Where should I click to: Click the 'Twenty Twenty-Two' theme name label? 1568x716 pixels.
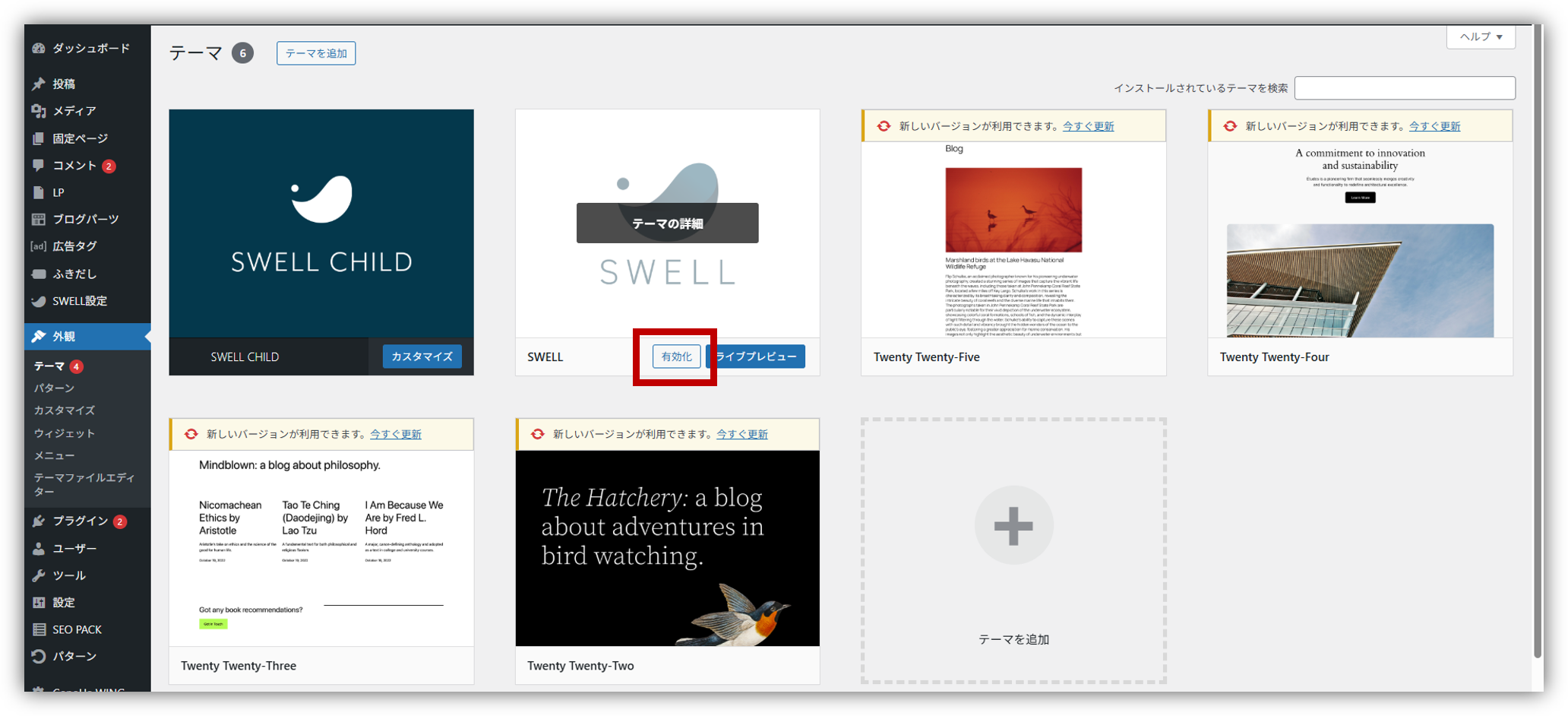pyautogui.click(x=580, y=666)
